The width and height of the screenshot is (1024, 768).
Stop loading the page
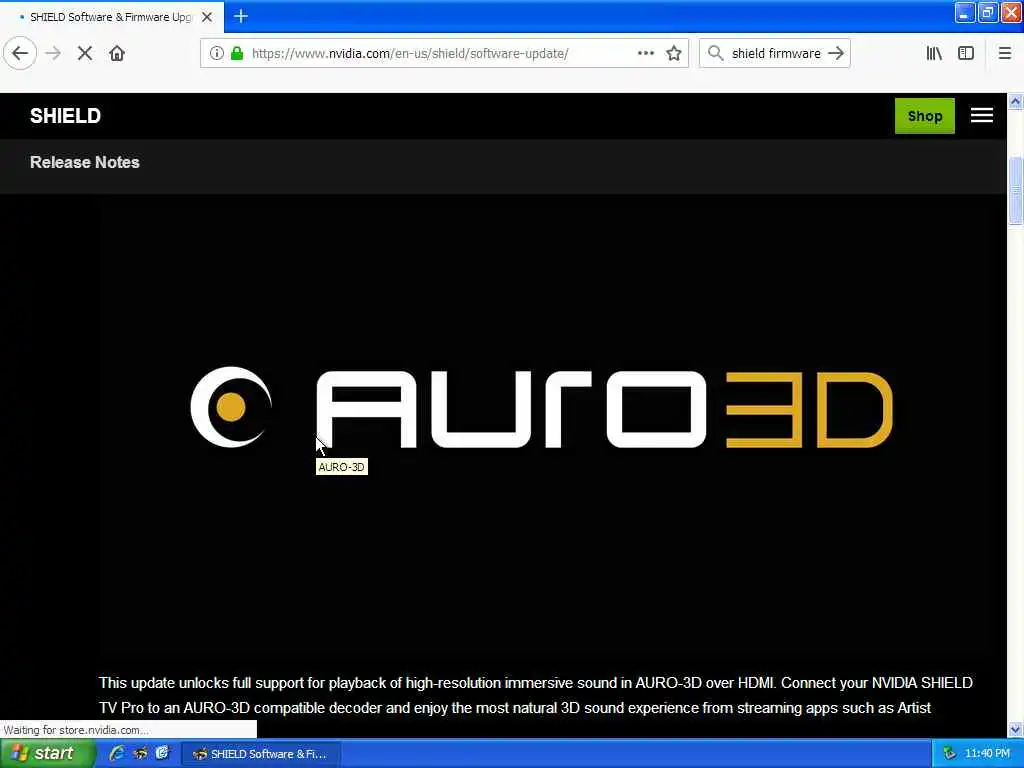point(85,54)
